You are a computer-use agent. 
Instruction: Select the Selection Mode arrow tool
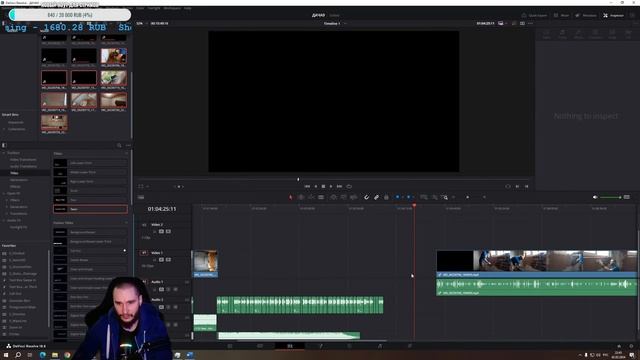[291, 198]
